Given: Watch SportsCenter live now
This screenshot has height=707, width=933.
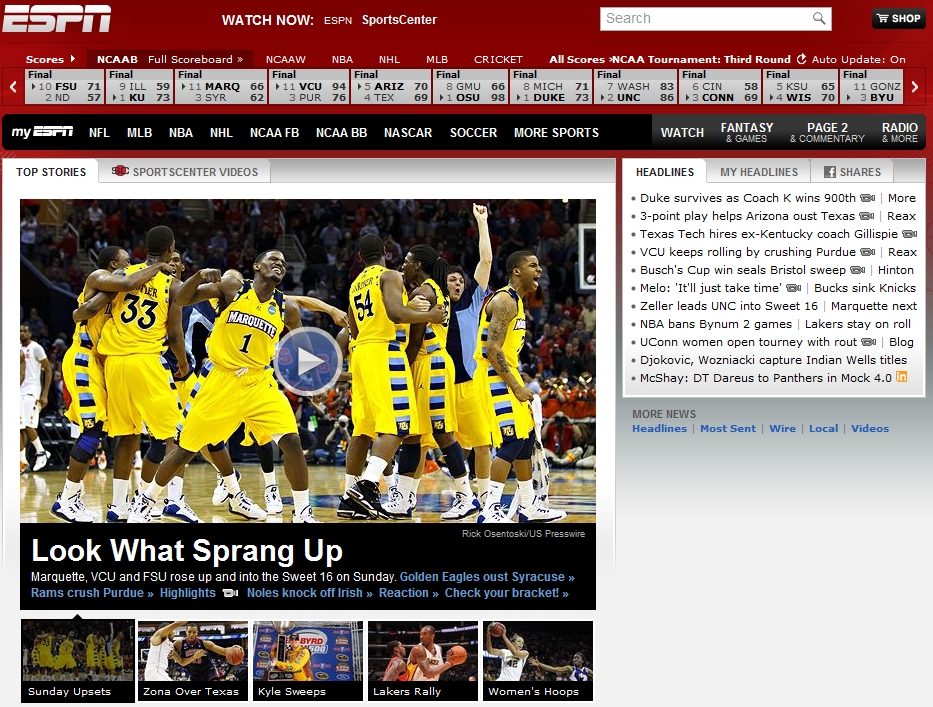Looking at the screenshot, I should (x=399, y=20).
